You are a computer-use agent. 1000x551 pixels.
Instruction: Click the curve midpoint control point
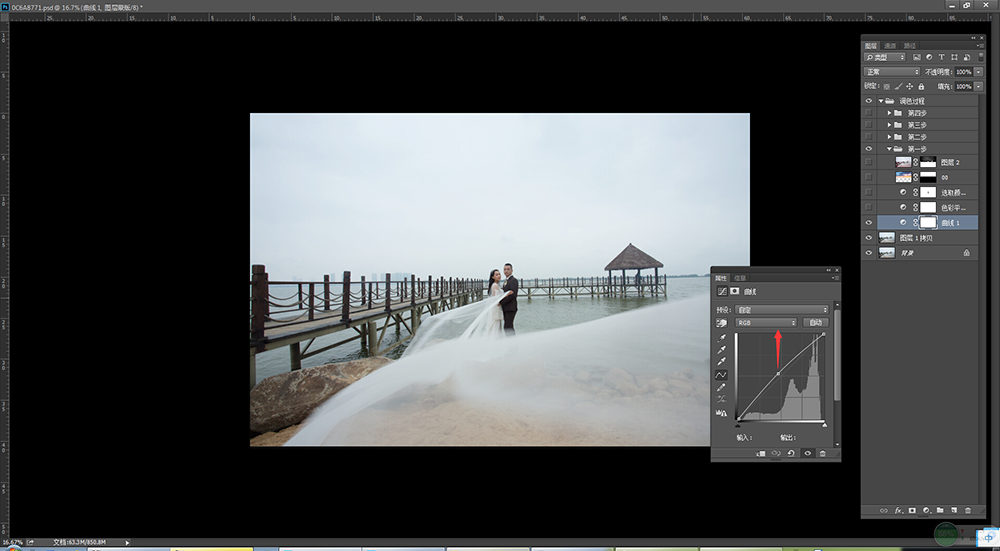click(778, 374)
